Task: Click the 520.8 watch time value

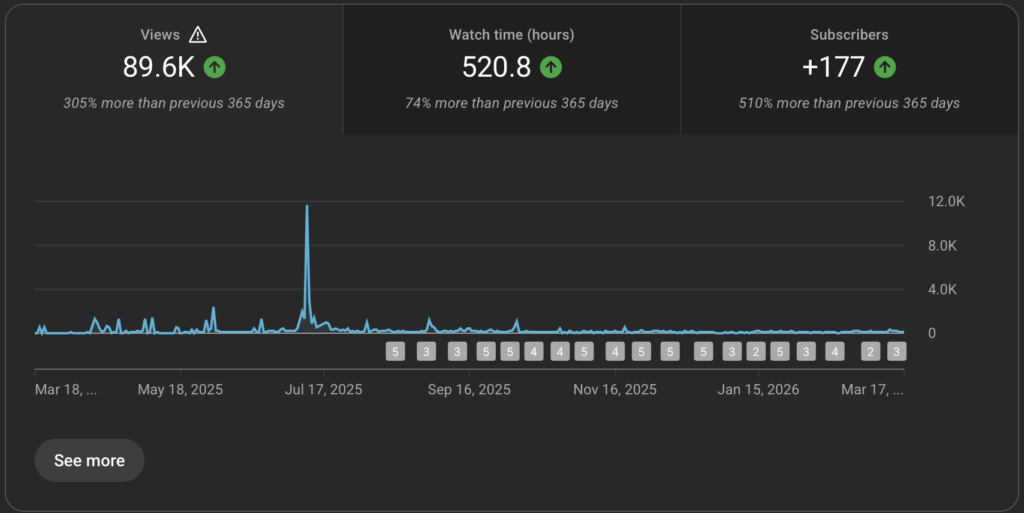Action: [x=496, y=67]
